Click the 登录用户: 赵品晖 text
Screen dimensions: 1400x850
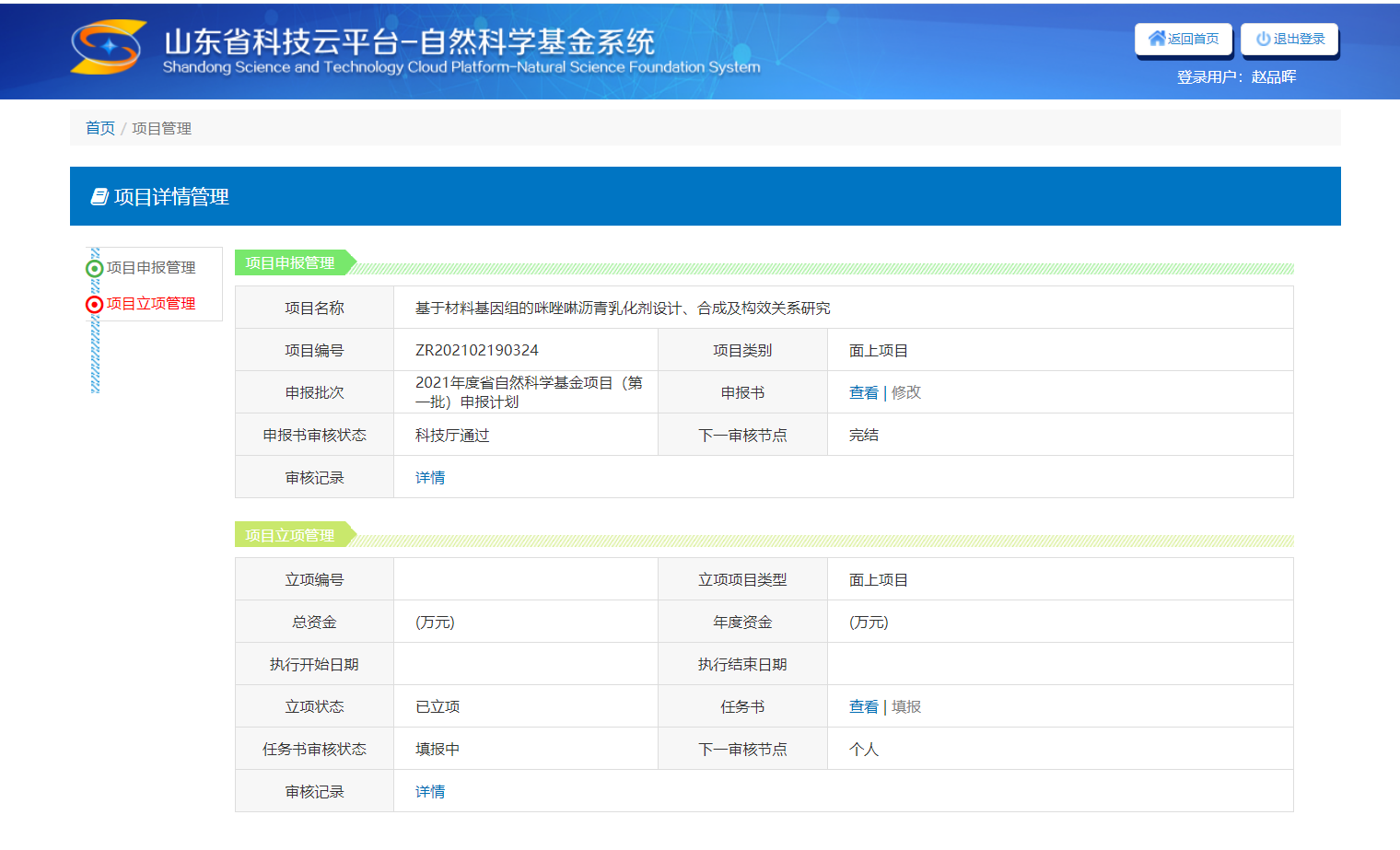pyautogui.click(x=1236, y=76)
